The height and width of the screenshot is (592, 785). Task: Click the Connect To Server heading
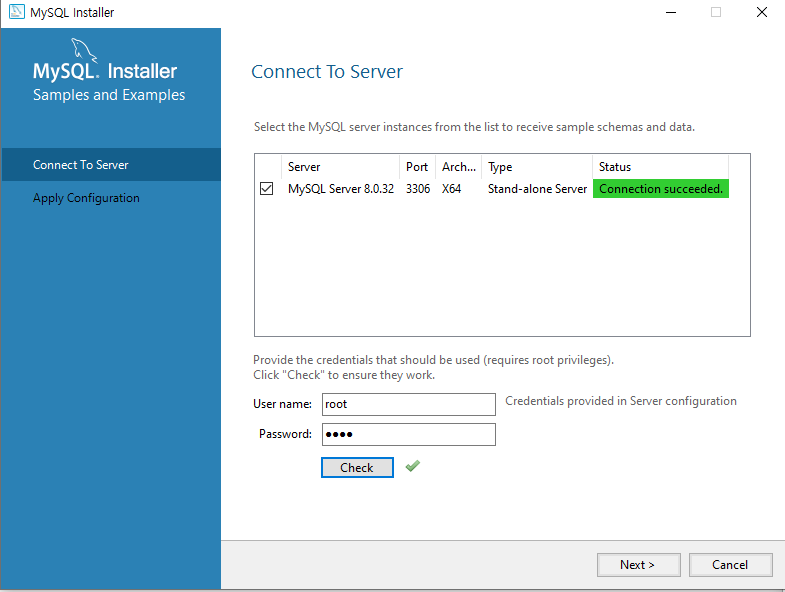coord(327,72)
